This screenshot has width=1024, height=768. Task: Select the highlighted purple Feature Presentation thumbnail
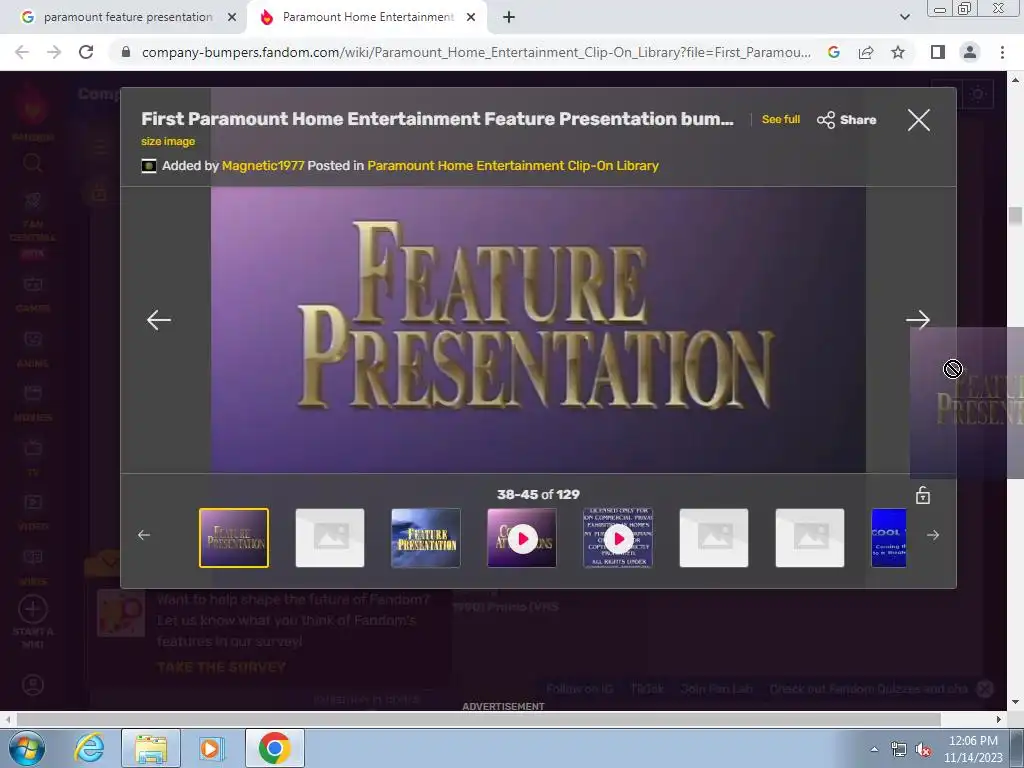click(x=234, y=538)
